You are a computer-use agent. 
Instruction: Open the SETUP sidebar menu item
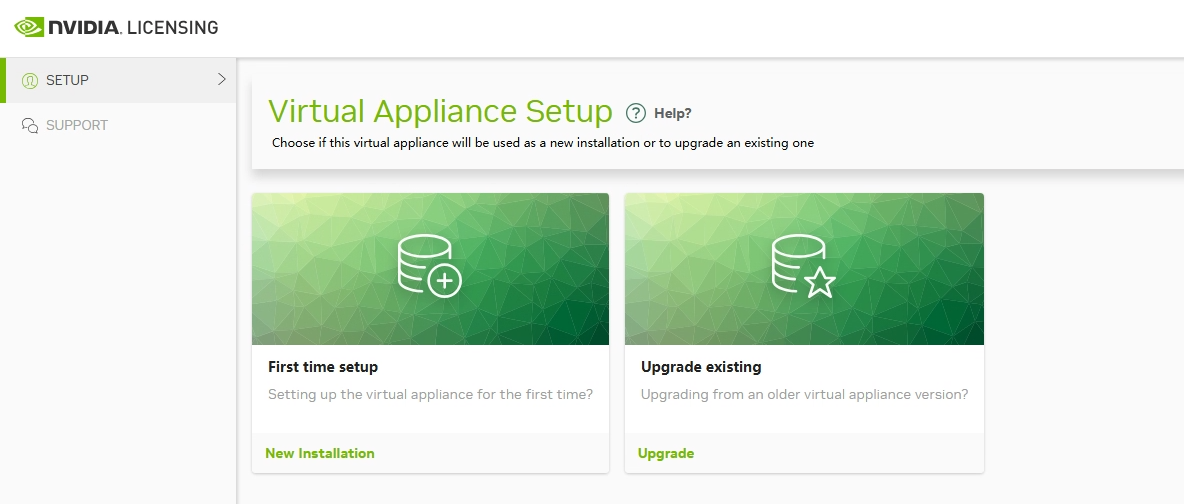point(67,80)
